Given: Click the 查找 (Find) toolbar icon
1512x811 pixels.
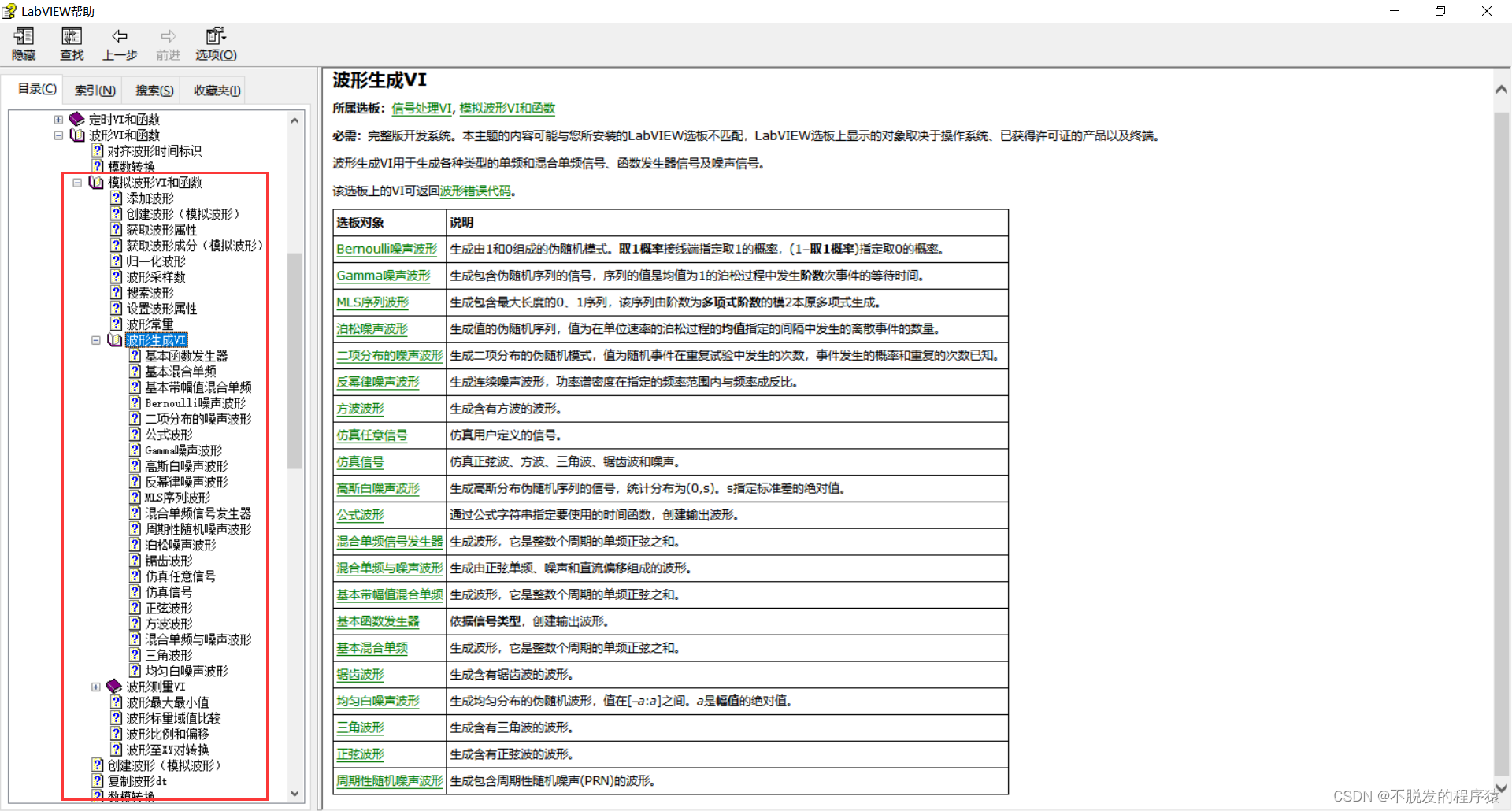Looking at the screenshot, I should tap(72, 36).
